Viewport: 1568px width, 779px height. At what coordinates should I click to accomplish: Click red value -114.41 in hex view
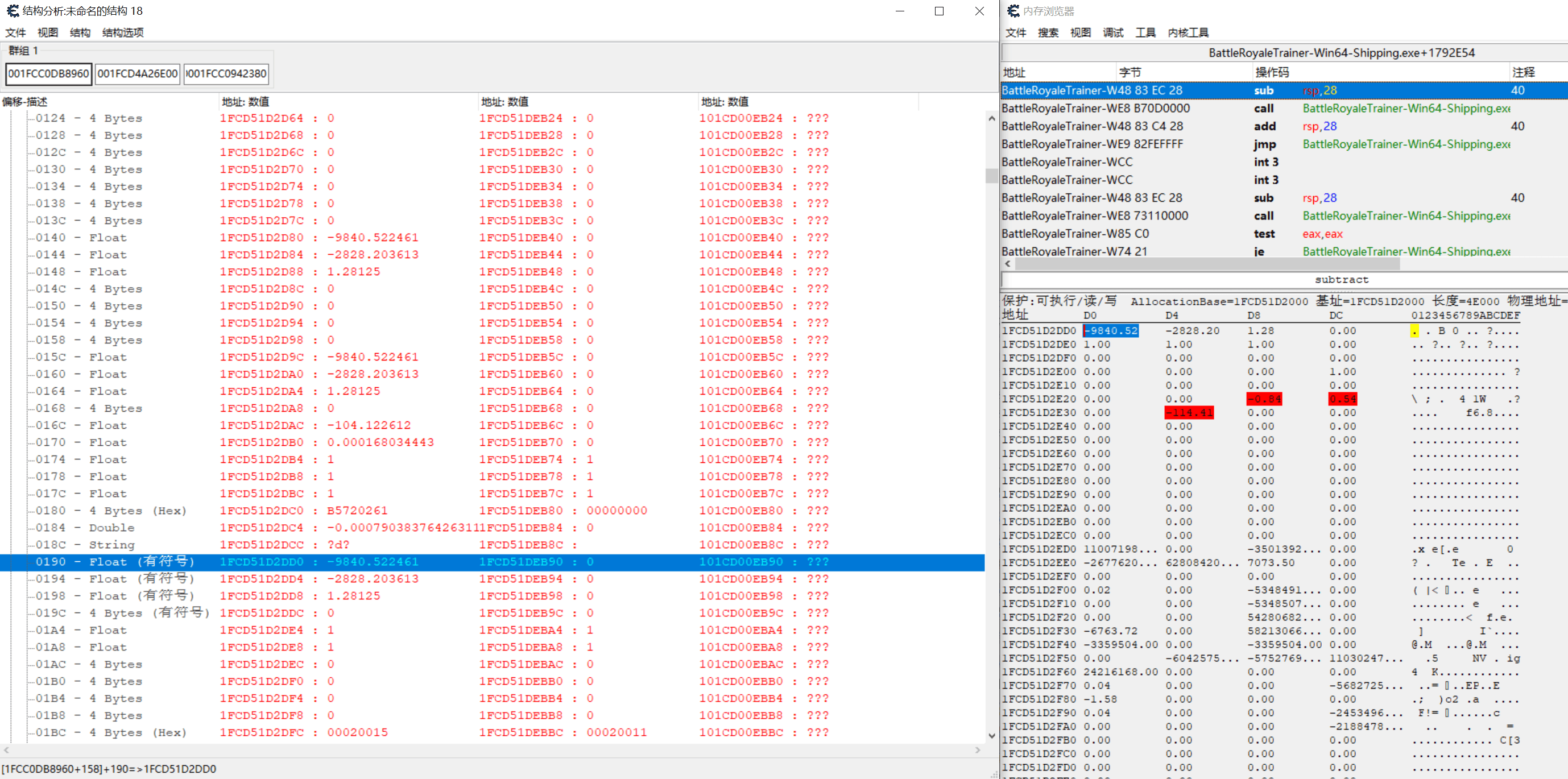coord(1189,413)
